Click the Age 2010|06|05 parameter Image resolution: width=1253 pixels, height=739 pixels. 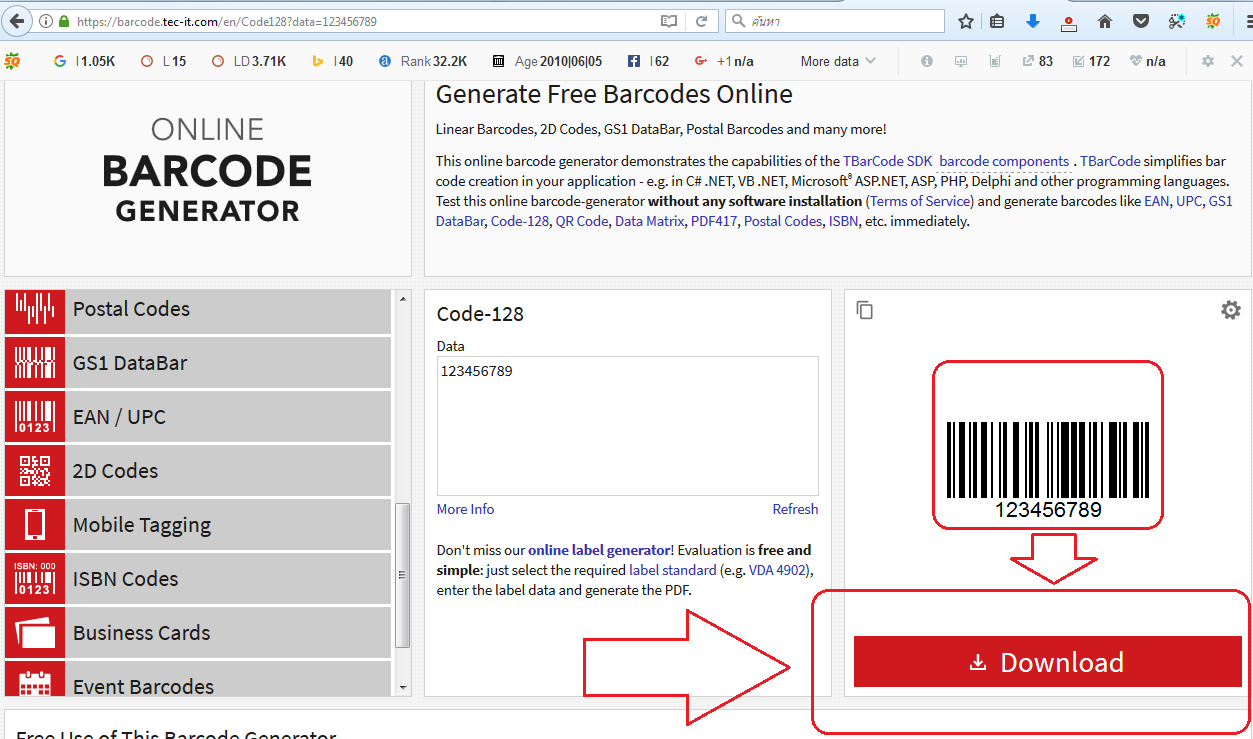[x=547, y=61]
